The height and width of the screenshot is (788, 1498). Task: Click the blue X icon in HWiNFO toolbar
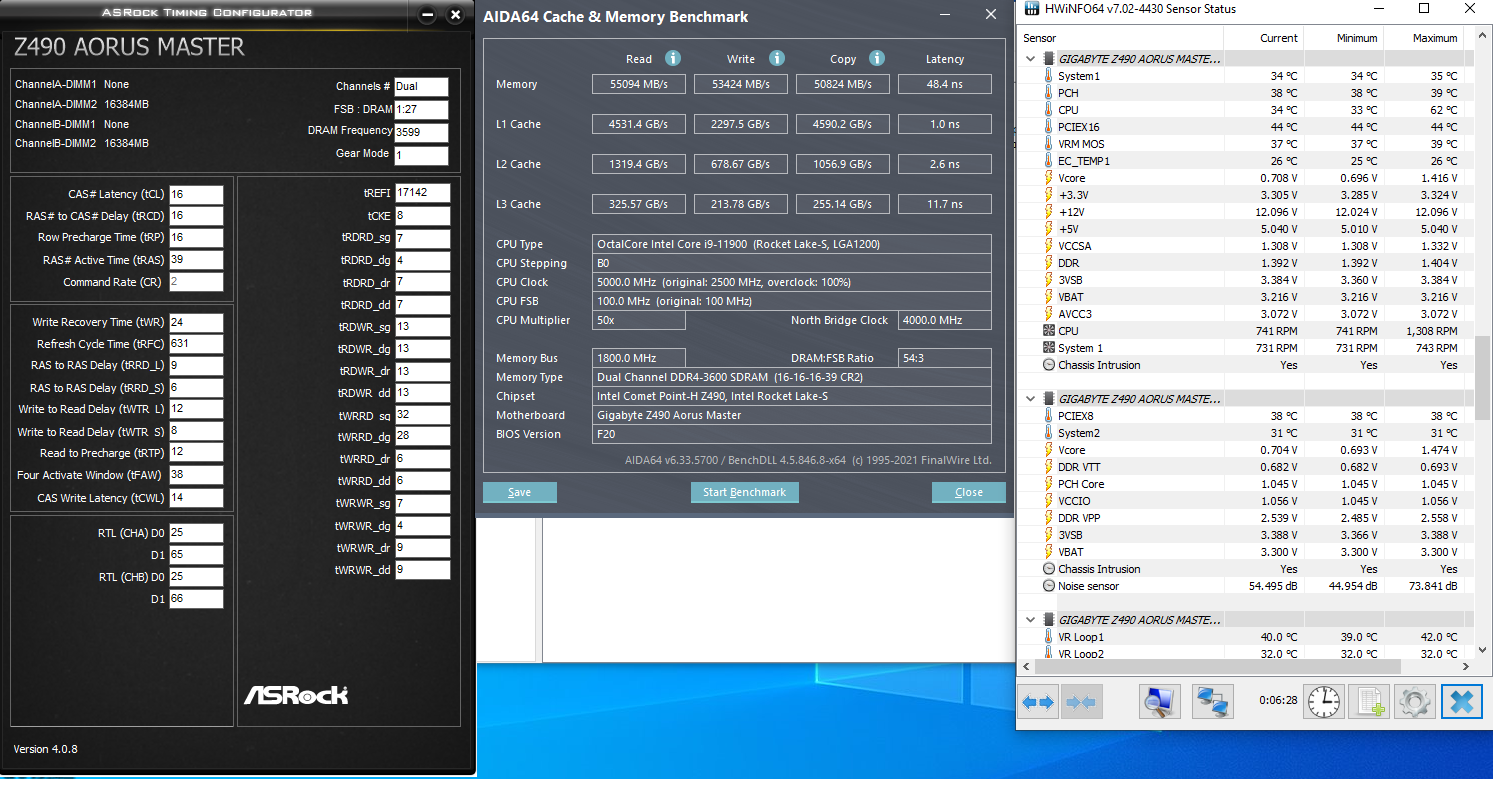coord(1461,702)
